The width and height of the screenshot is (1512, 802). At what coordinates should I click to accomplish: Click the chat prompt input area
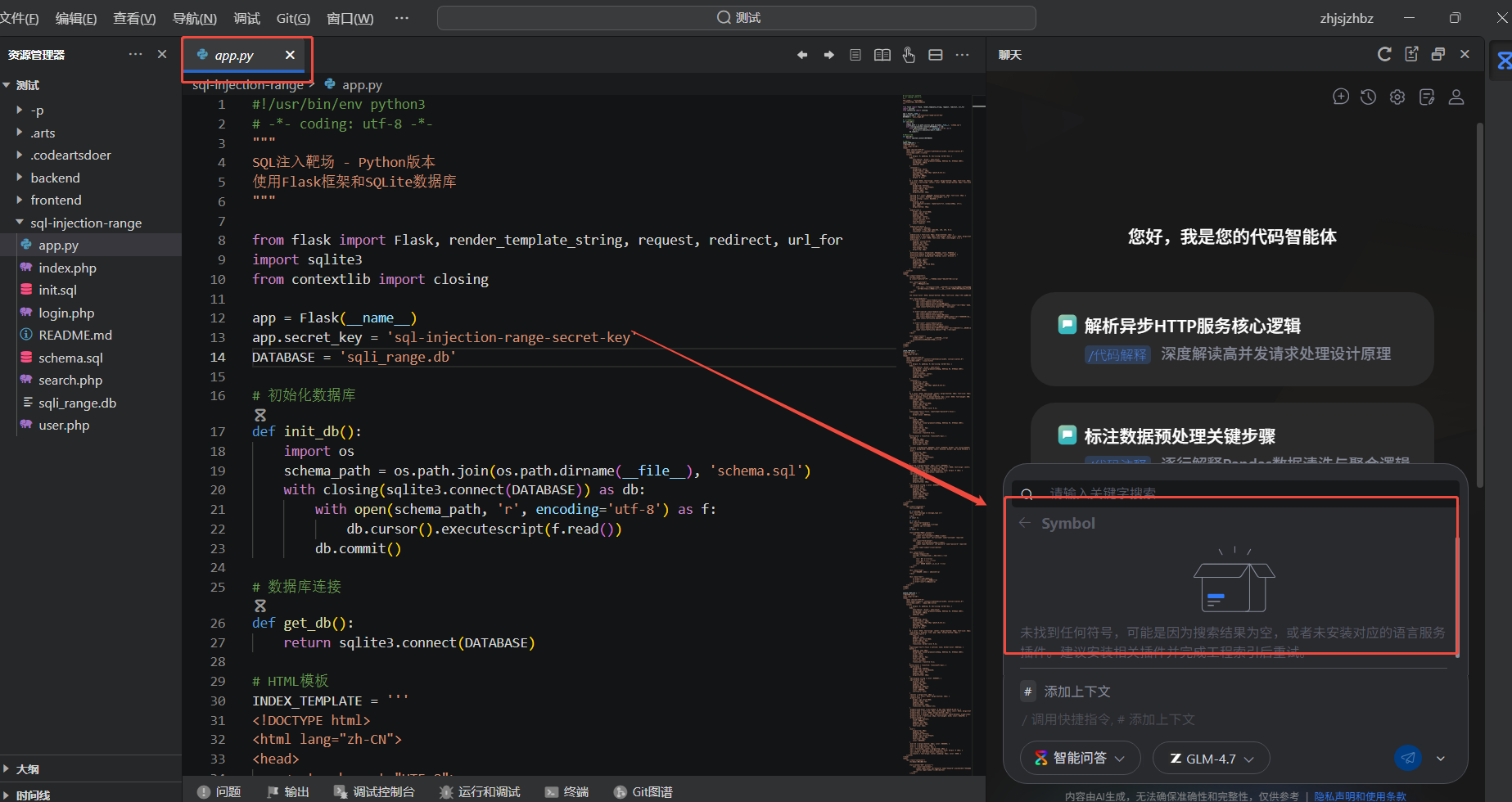[x=1234, y=719]
